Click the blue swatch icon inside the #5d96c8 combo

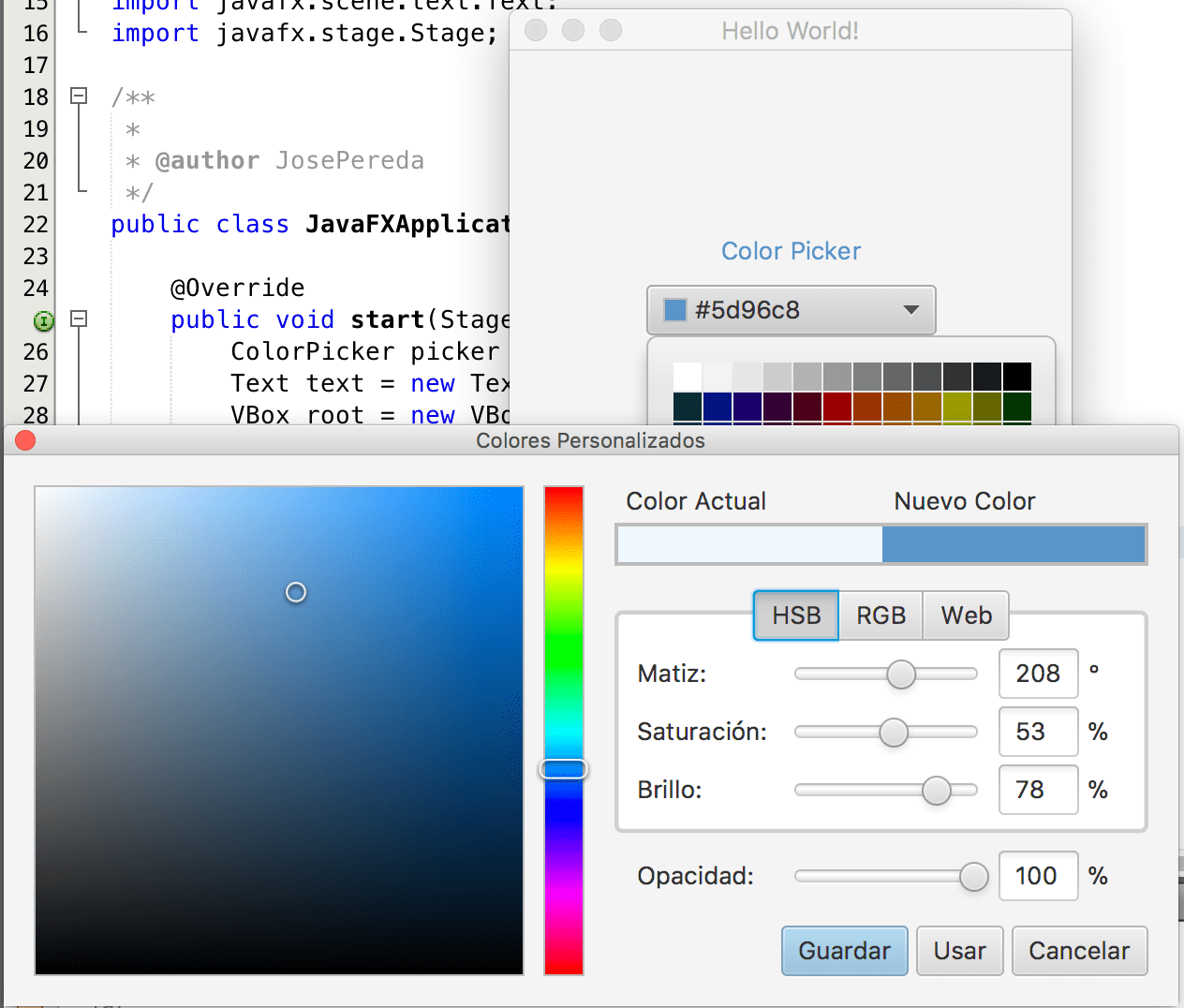[673, 309]
